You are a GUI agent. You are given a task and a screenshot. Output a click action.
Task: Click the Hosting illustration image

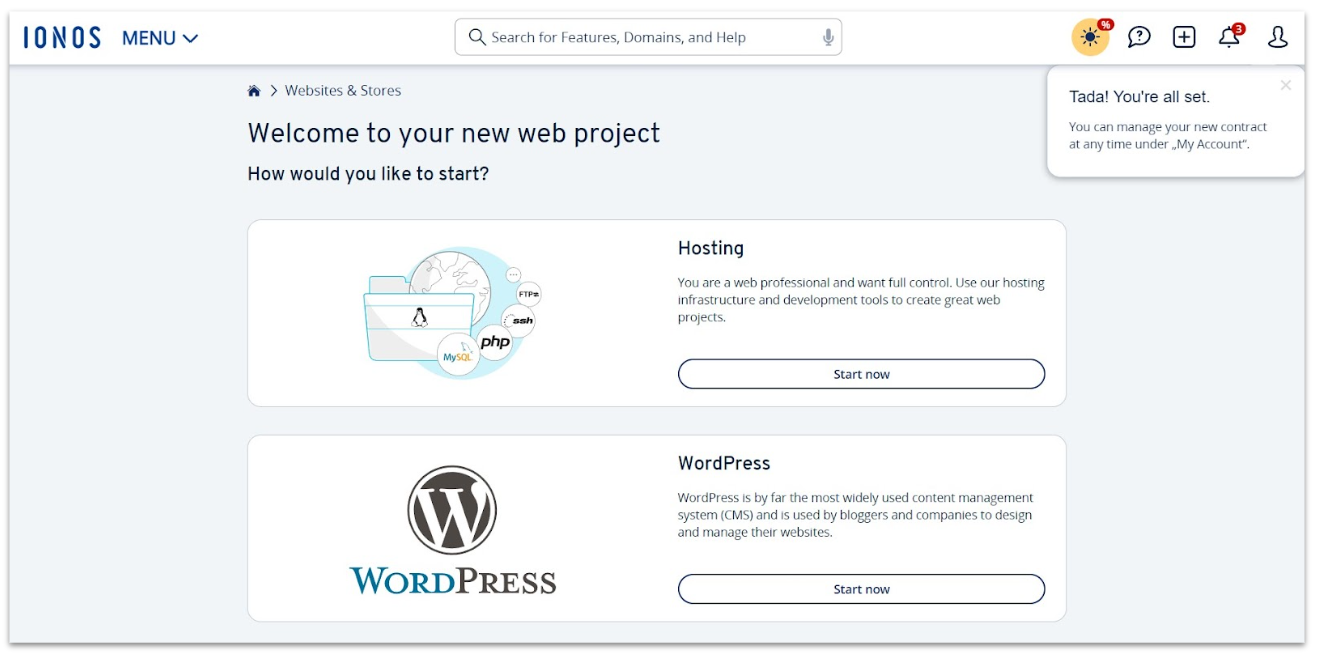pos(452,313)
